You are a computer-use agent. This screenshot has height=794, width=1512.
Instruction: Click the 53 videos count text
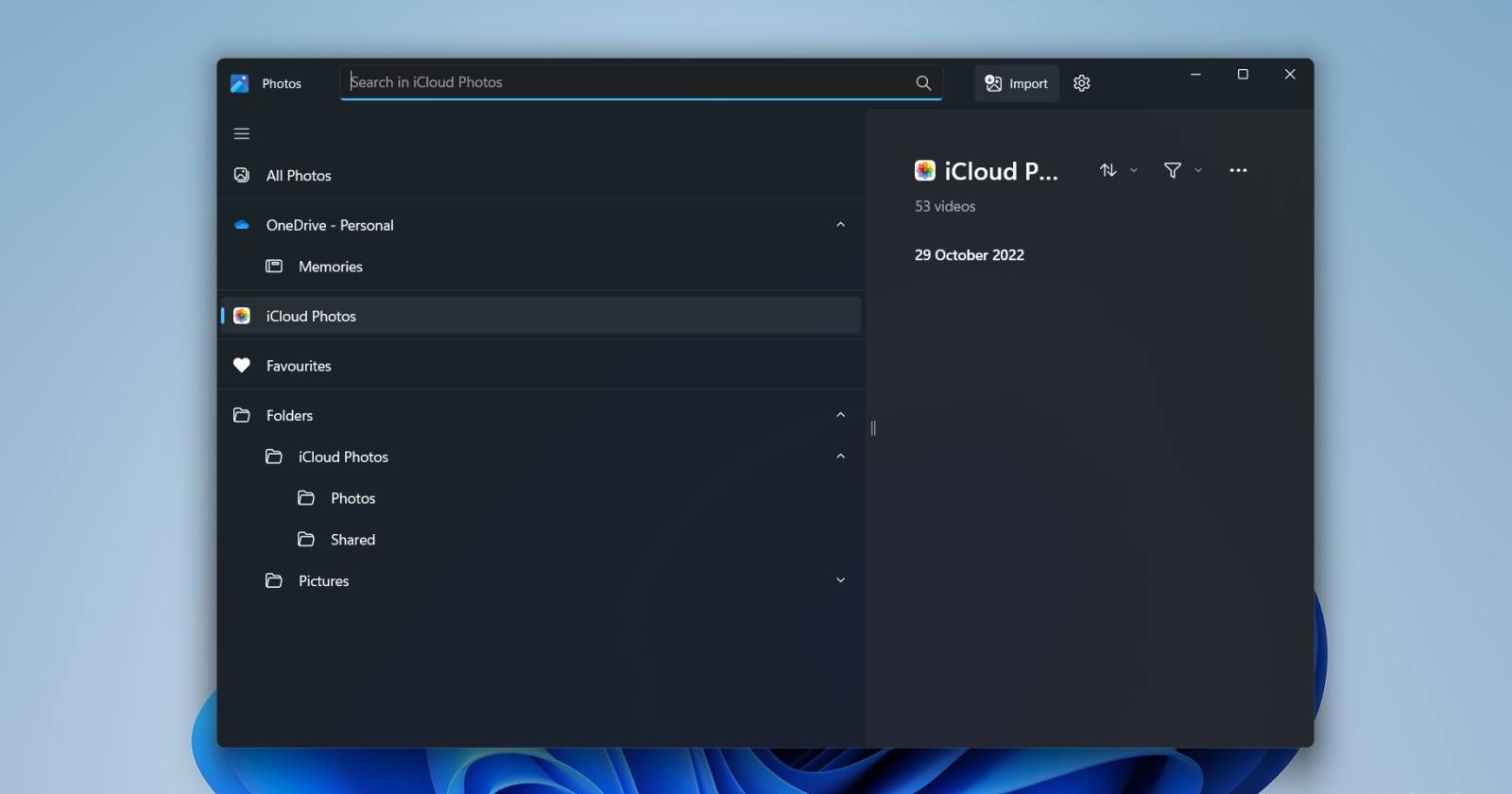point(945,206)
